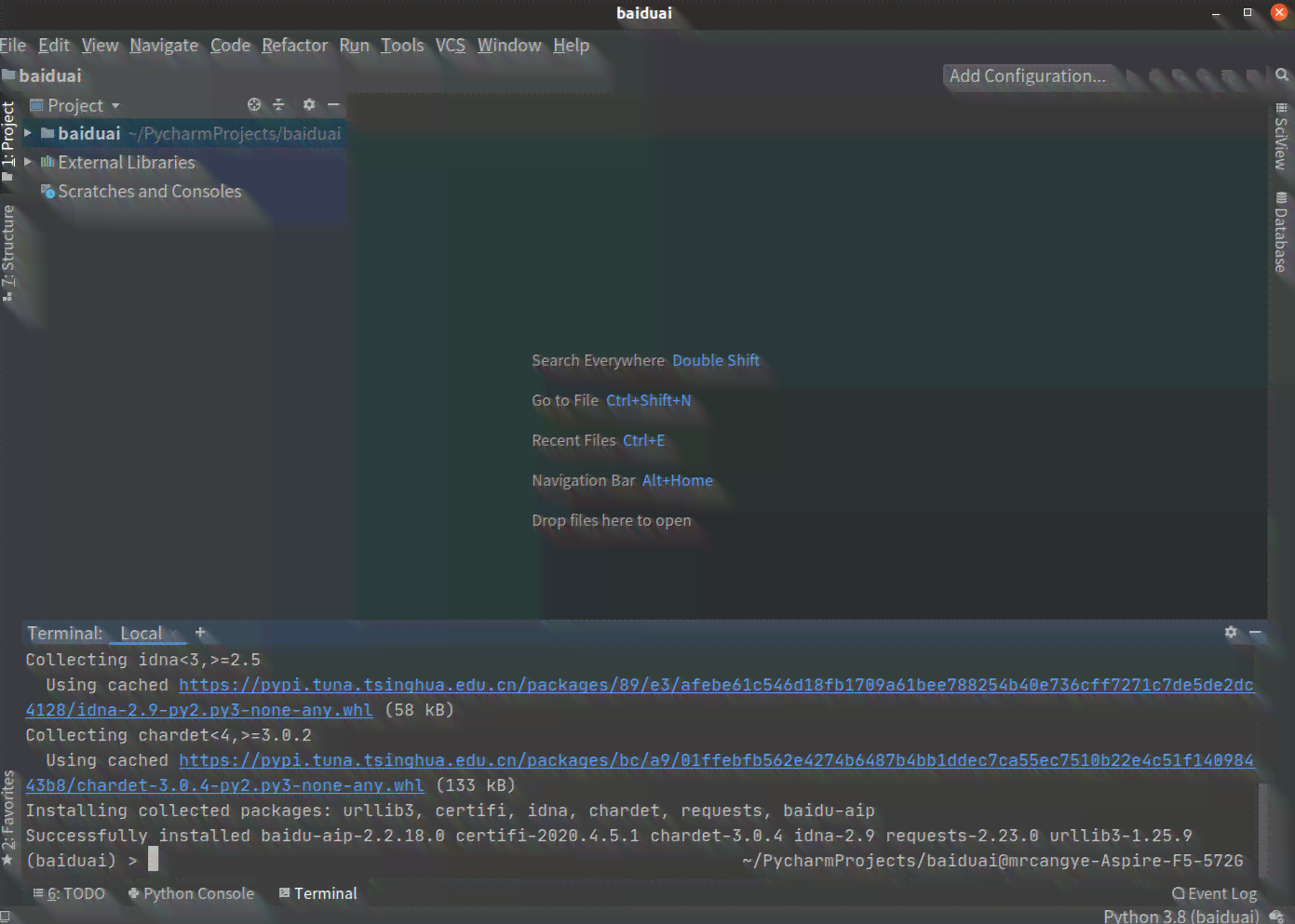Click the Add Configuration button
This screenshot has width=1295, height=924.
1028,76
